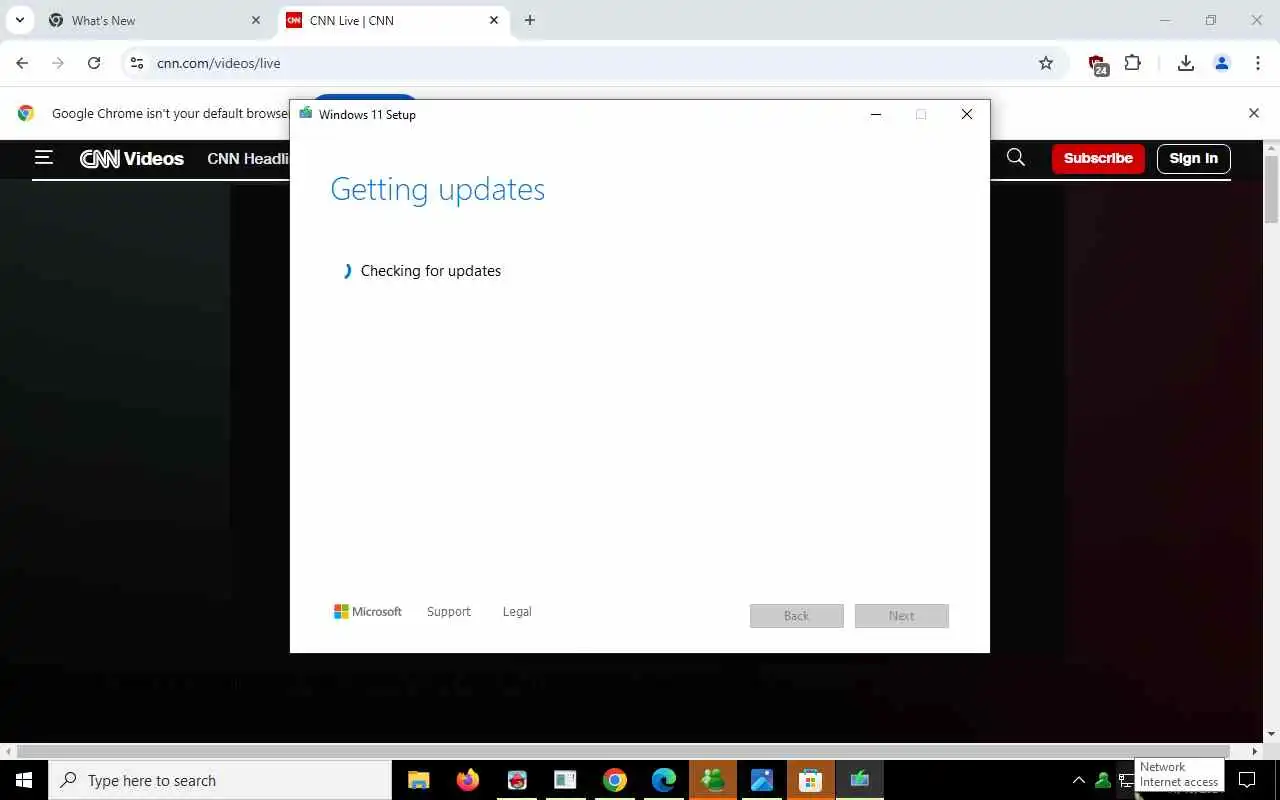
Task: Reload the CNN page
Action: coord(94,63)
